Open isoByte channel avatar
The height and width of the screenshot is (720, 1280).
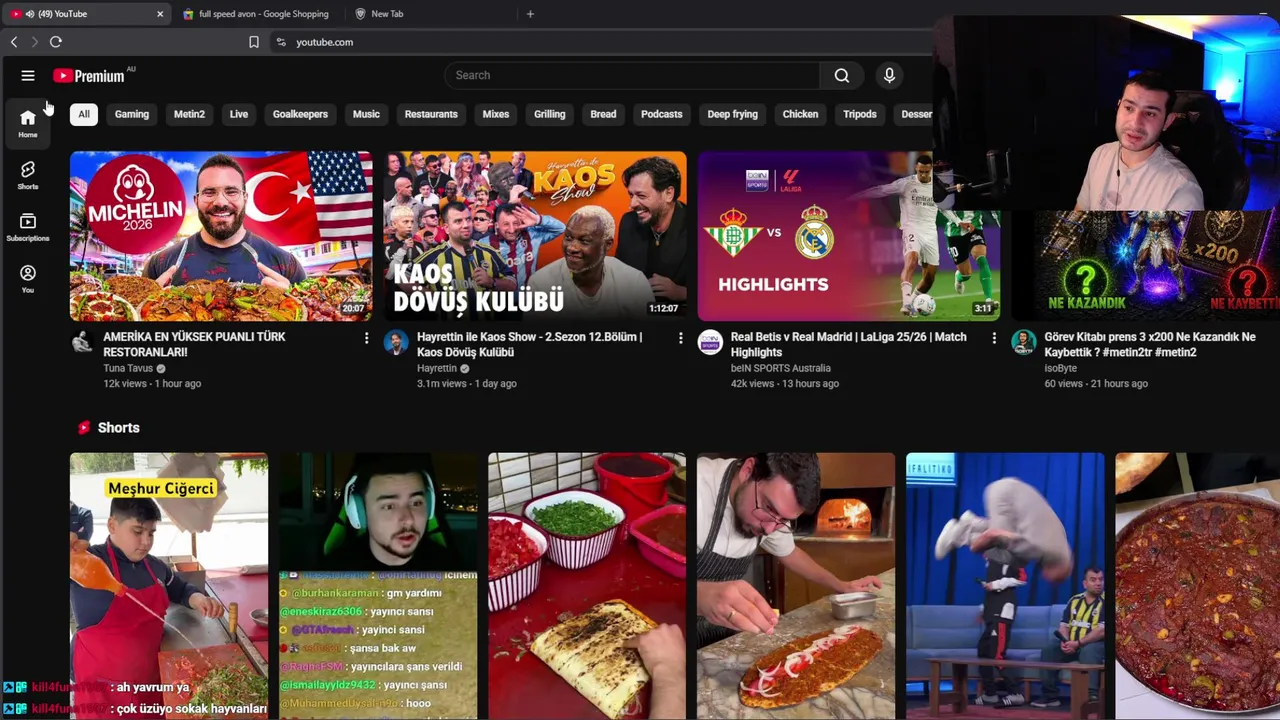pyautogui.click(x=1024, y=342)
